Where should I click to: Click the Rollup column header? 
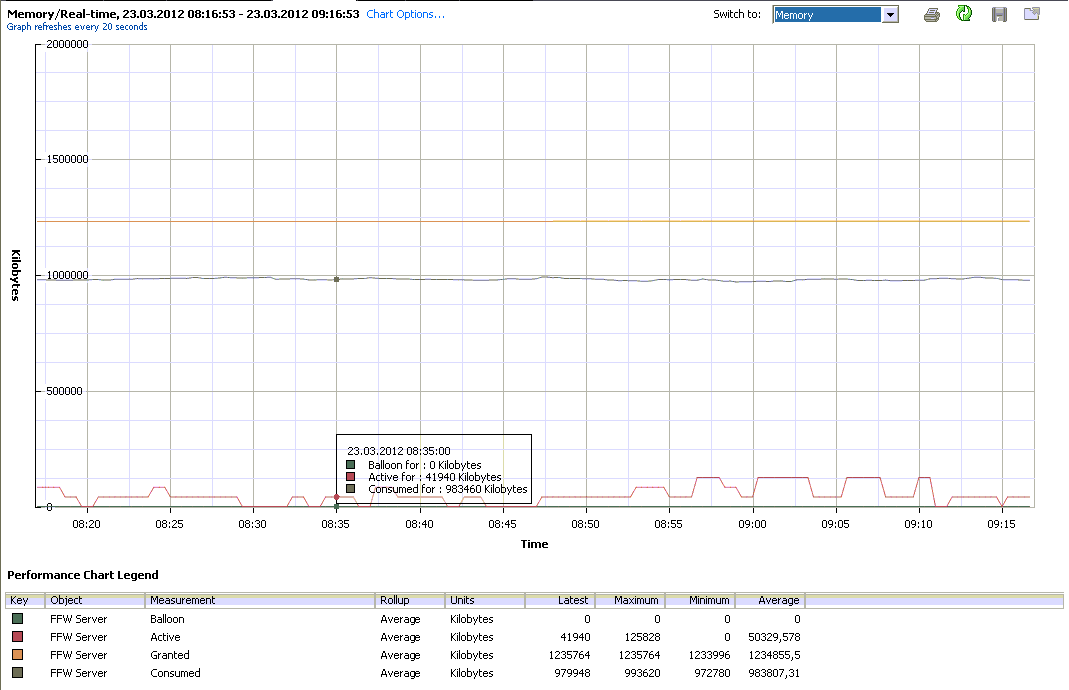point(410,600)
